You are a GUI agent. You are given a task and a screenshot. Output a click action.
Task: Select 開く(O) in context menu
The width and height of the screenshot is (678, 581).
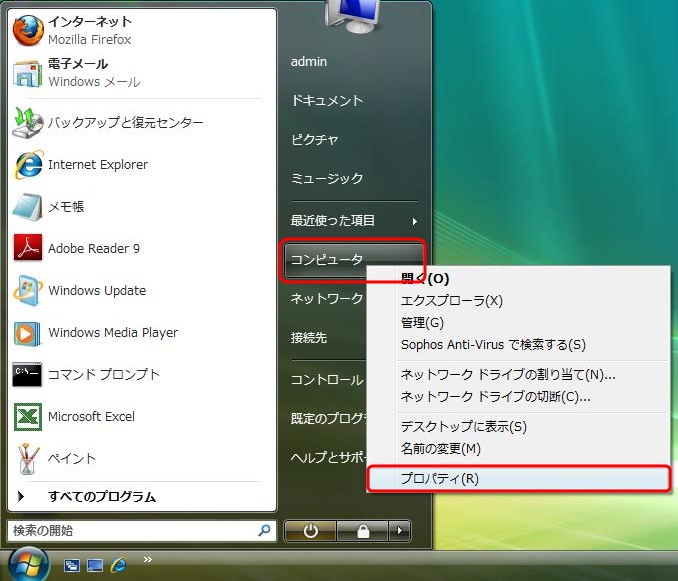pos(425,278)
